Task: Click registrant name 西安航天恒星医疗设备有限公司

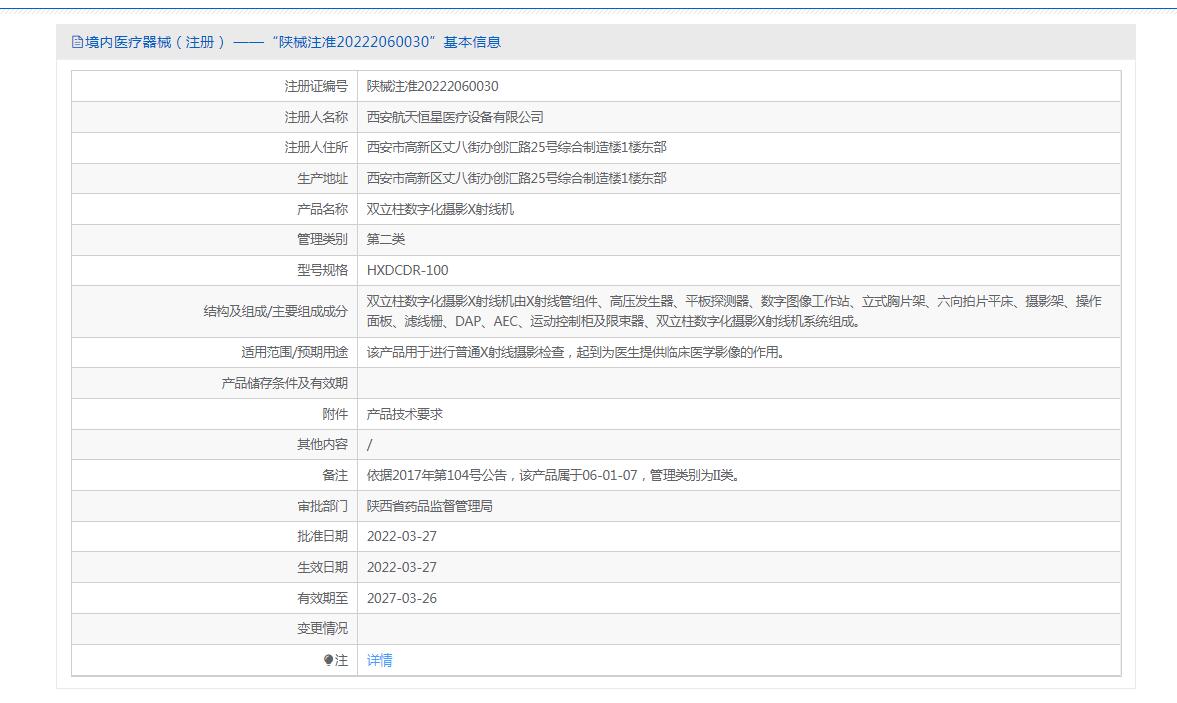Action: click(x=455, y=117)
